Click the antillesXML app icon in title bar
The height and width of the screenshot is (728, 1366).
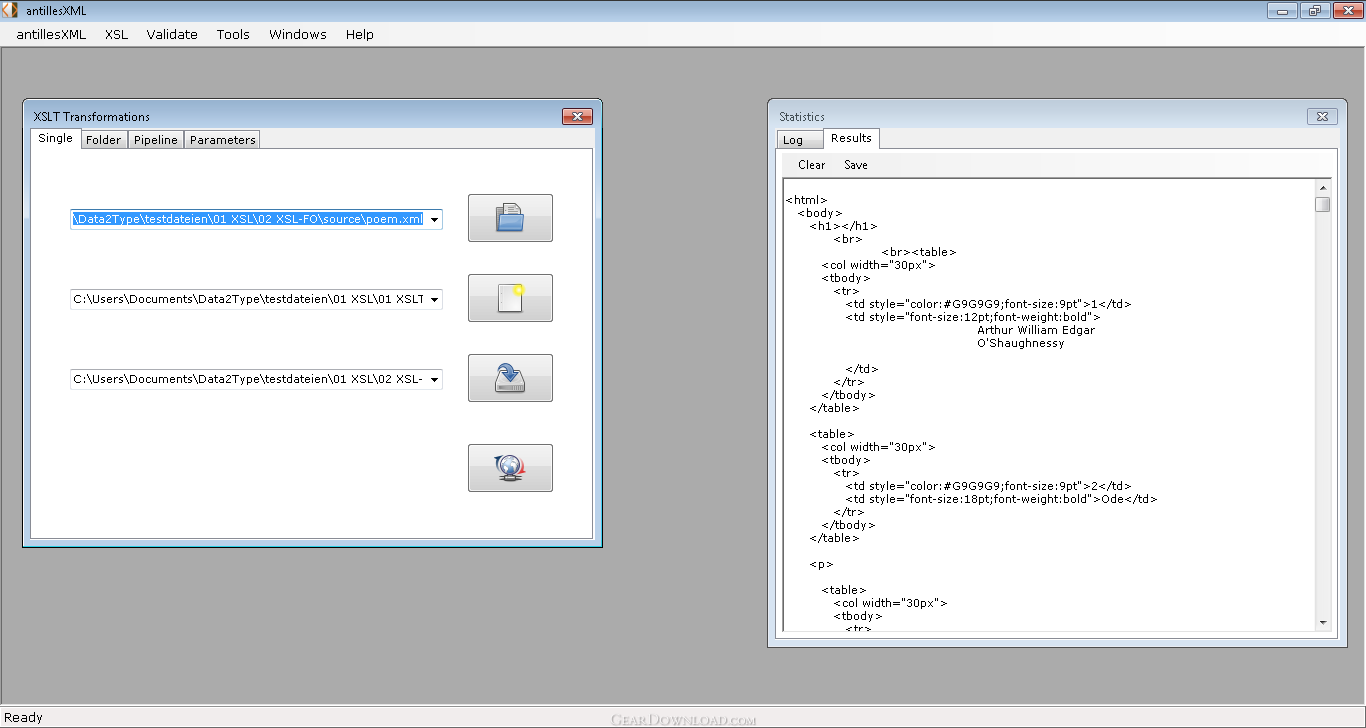[x=10, y=10]
